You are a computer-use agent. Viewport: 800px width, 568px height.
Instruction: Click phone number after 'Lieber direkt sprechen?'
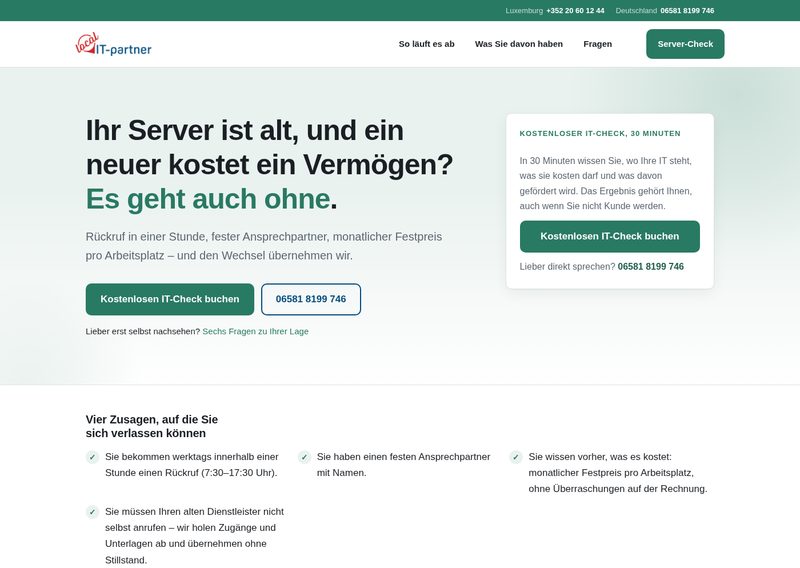coord(651,266)
